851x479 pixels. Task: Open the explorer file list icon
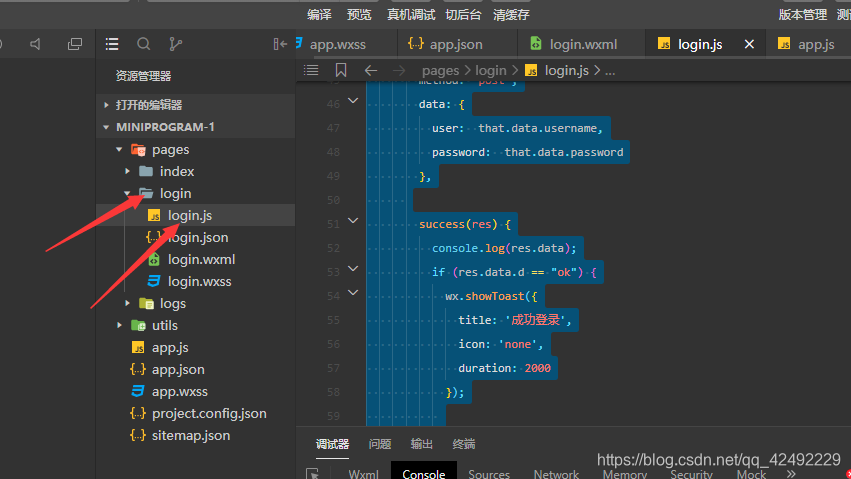112,44
